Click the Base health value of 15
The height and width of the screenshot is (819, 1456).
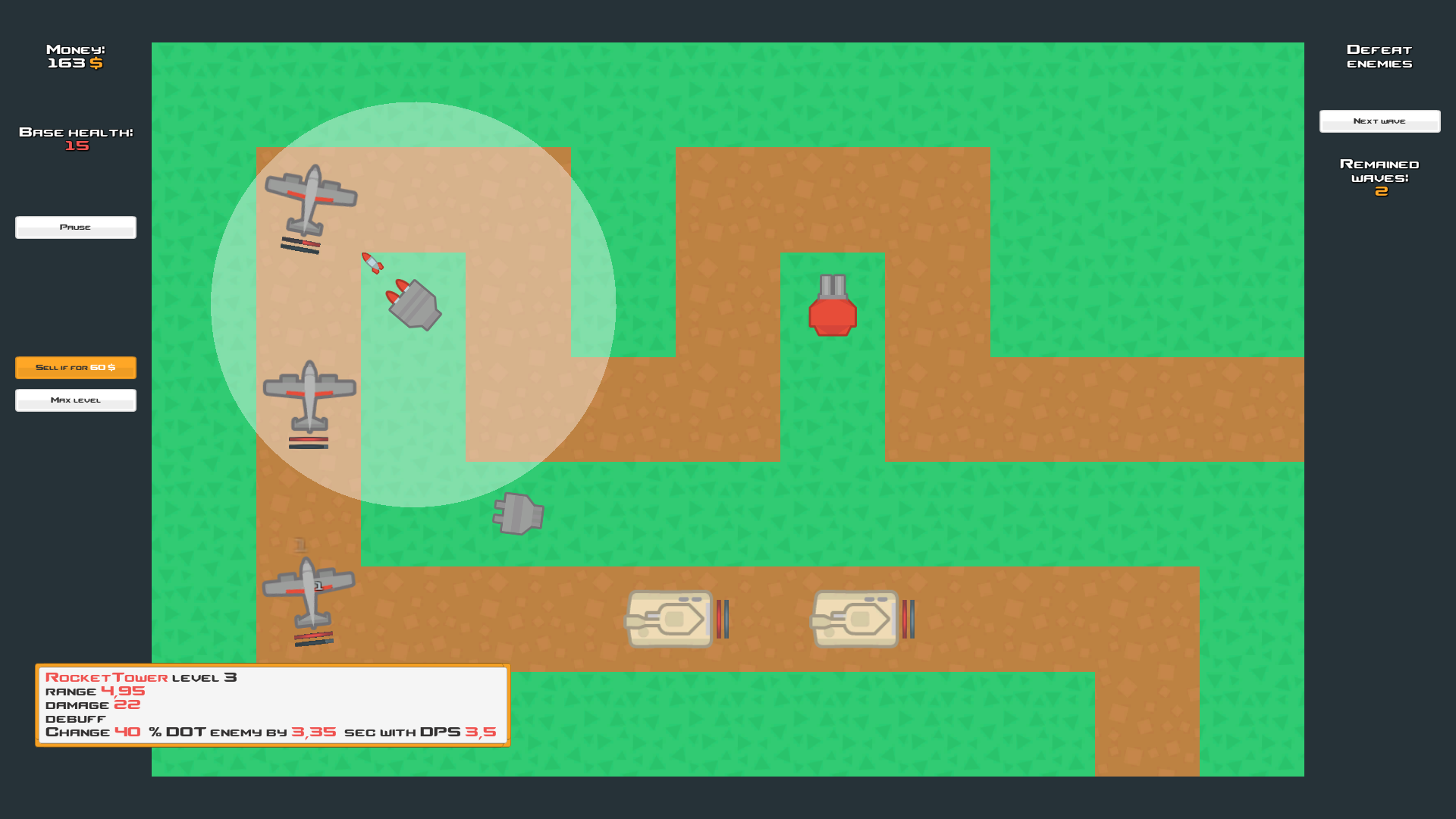(x=75, y=146)
